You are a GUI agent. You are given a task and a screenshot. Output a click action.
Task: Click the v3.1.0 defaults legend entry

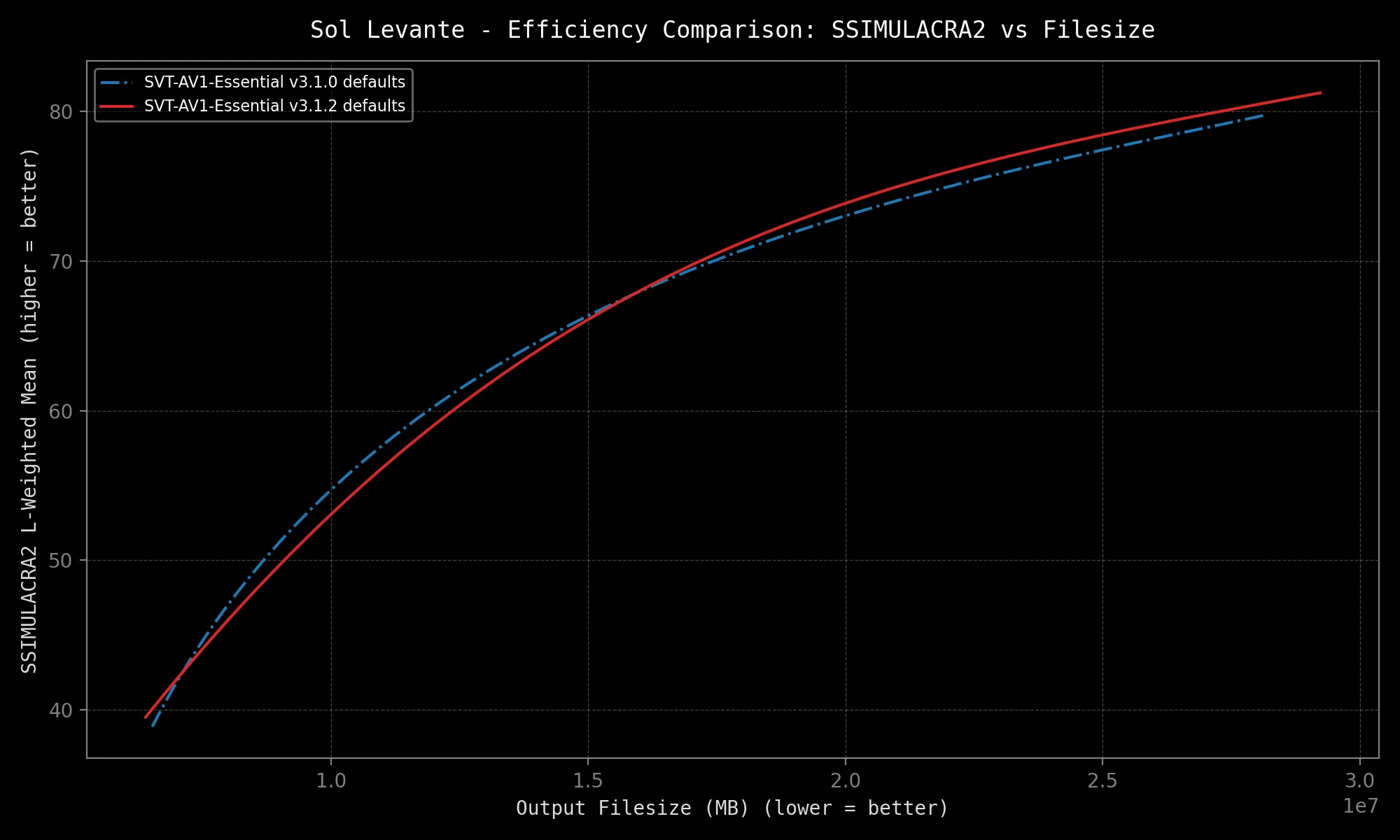pos(274,83)
